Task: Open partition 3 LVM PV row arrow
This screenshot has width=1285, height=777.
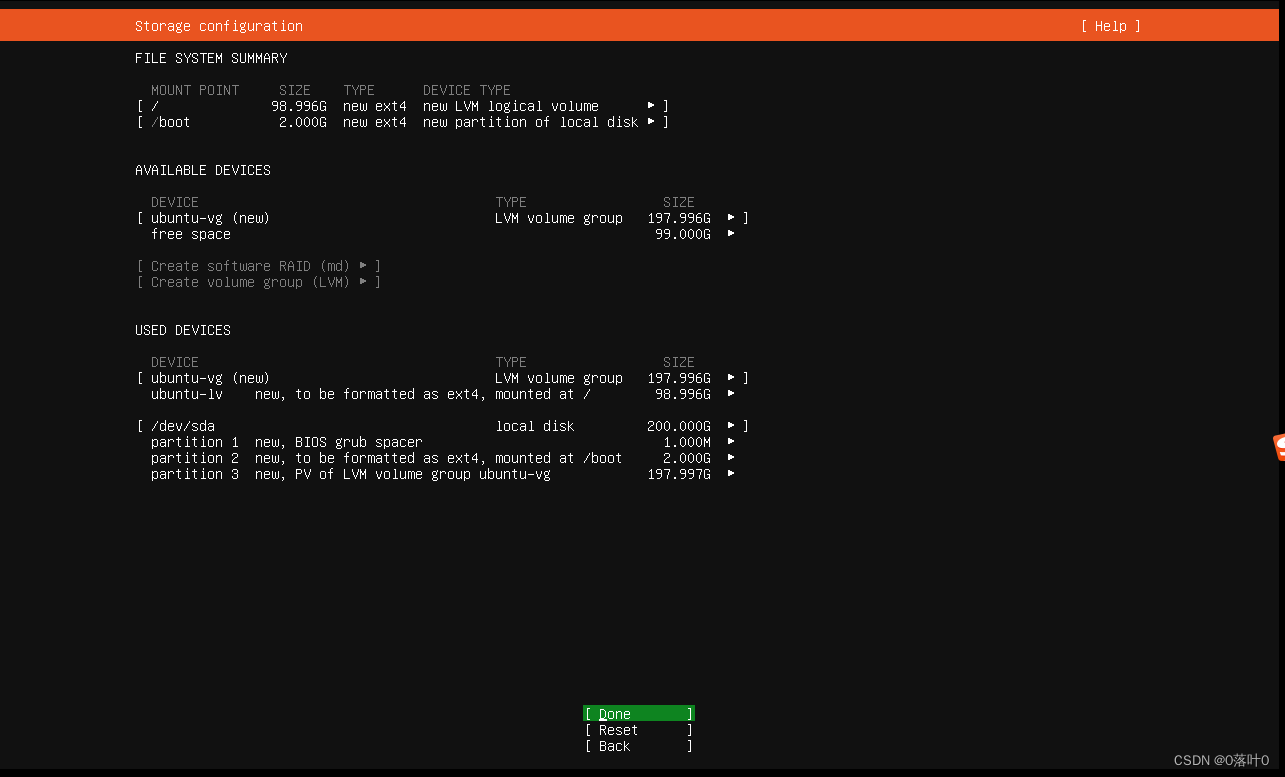Action: (731, 474)
